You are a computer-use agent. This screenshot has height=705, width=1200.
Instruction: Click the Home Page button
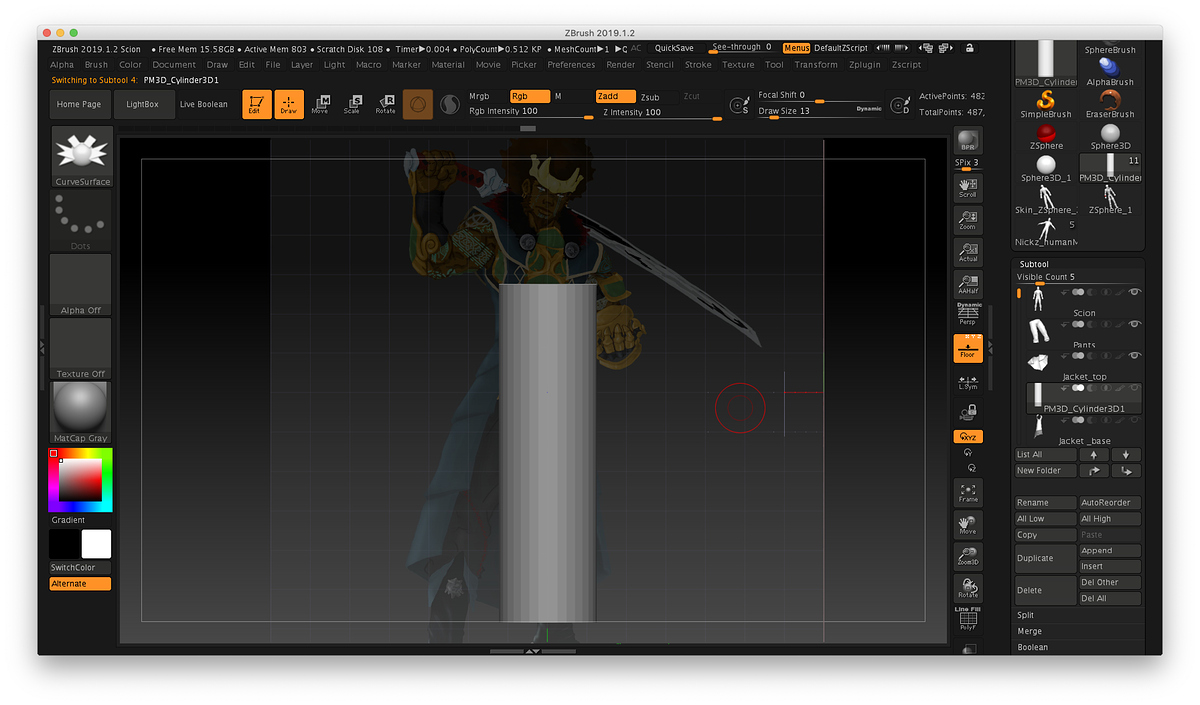pos(79,104)
